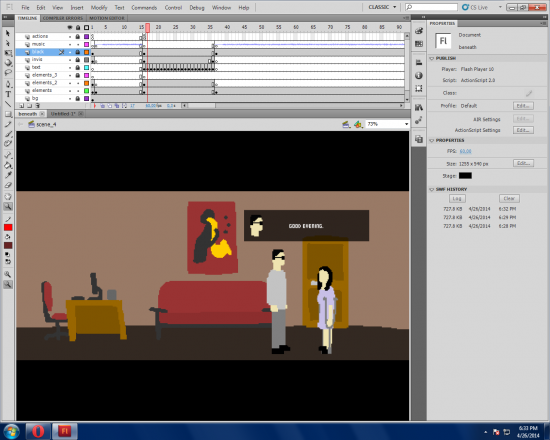Open the dark red fill color swatch
Viewport: 550px width, 440px height.
tap(8, 245)
